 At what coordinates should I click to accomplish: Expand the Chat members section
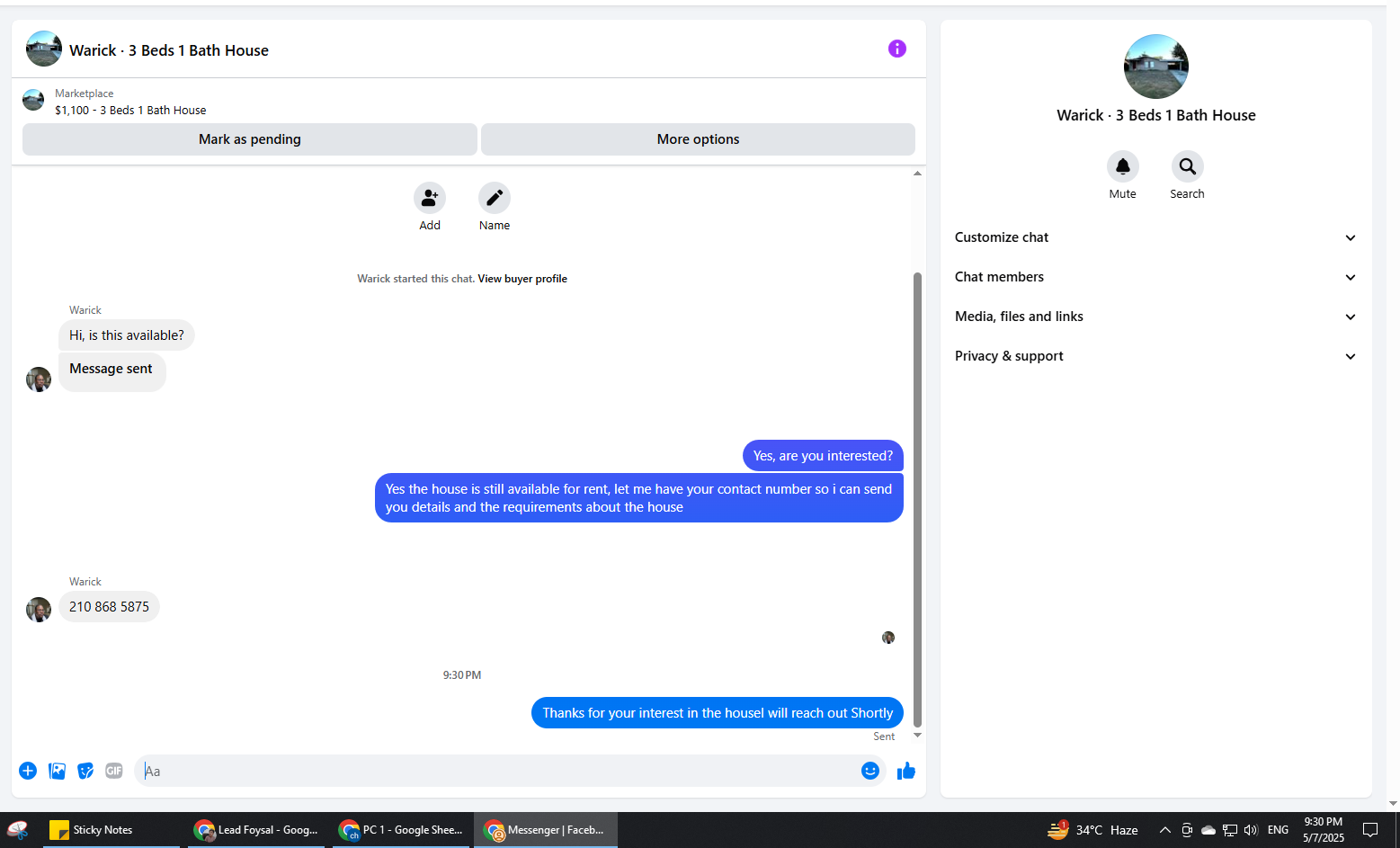pyautogui.click(x=1156, y=277)
